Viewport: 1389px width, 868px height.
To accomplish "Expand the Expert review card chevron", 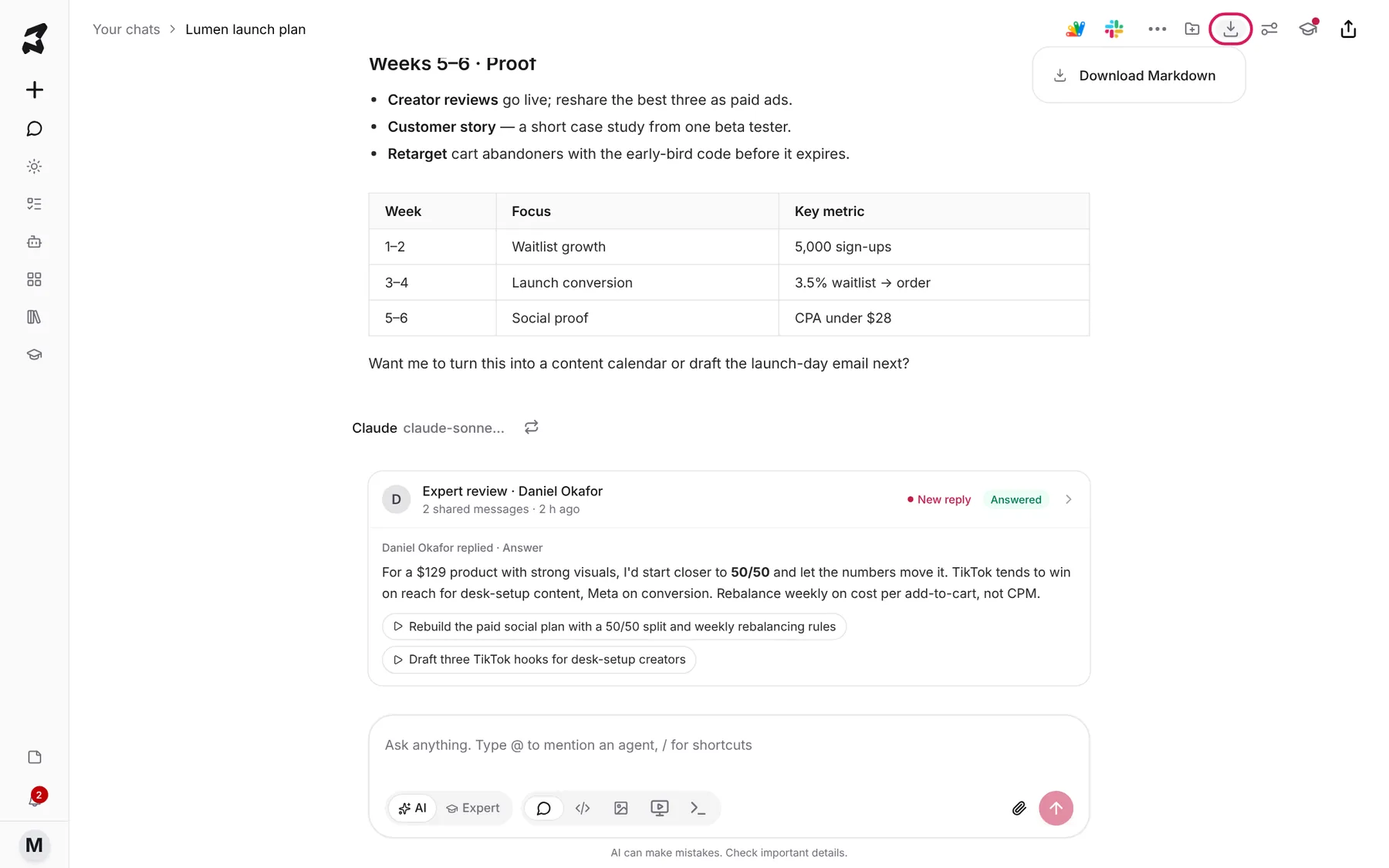I will tap(1069, 499).
